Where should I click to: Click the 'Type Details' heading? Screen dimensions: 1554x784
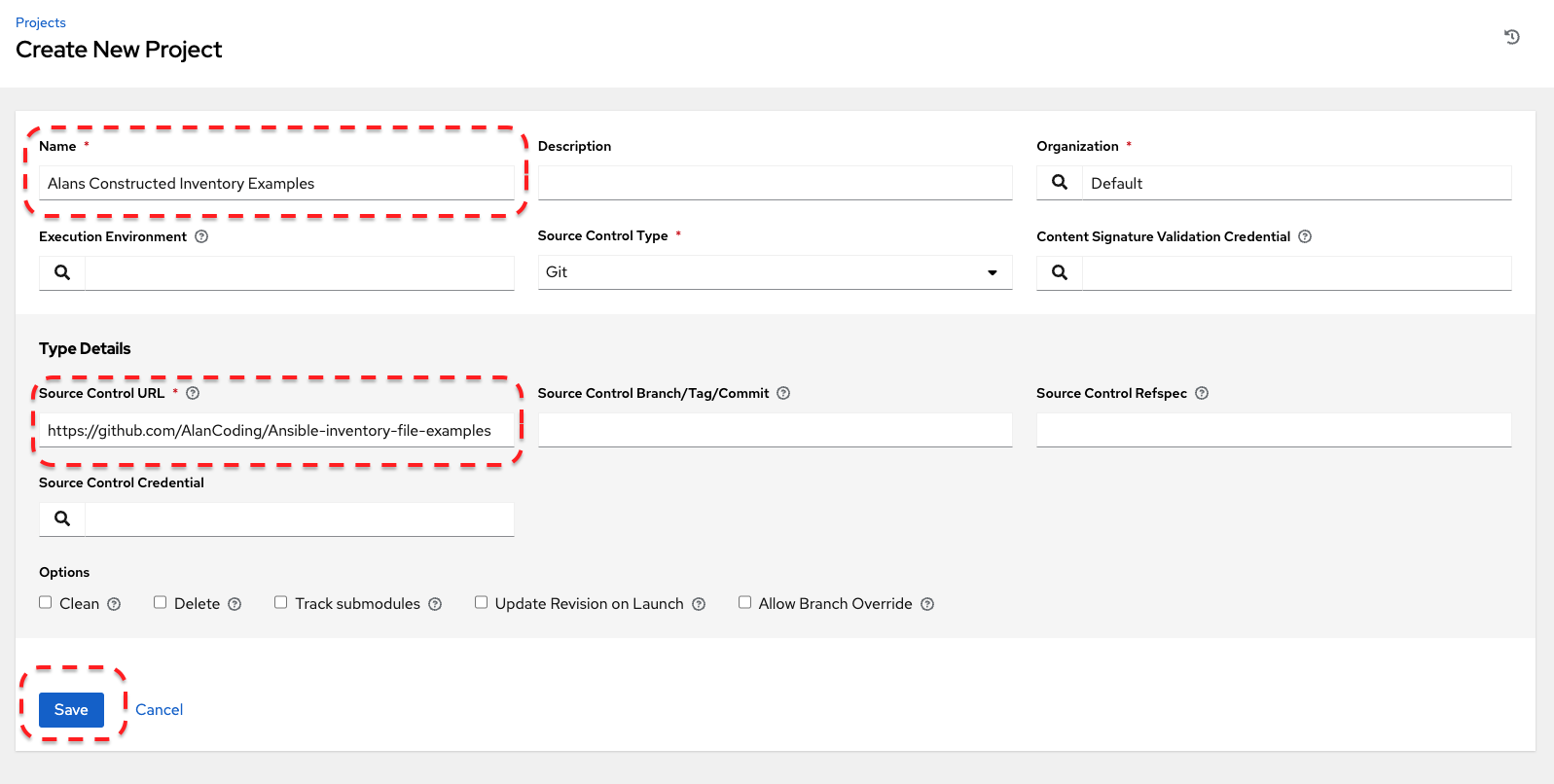(x=85, y=348)
